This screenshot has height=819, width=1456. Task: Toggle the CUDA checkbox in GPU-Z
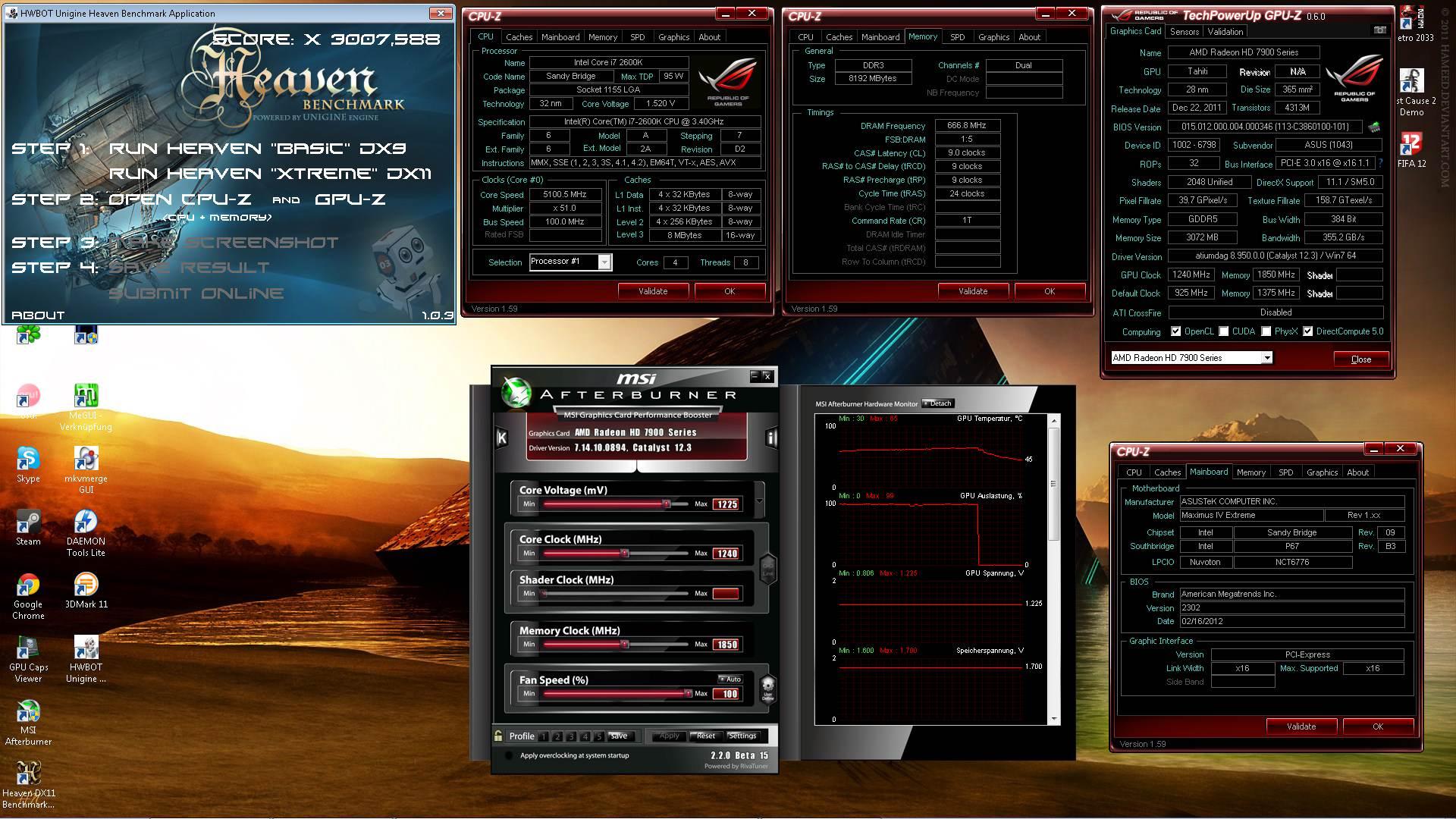(1223, 331)
